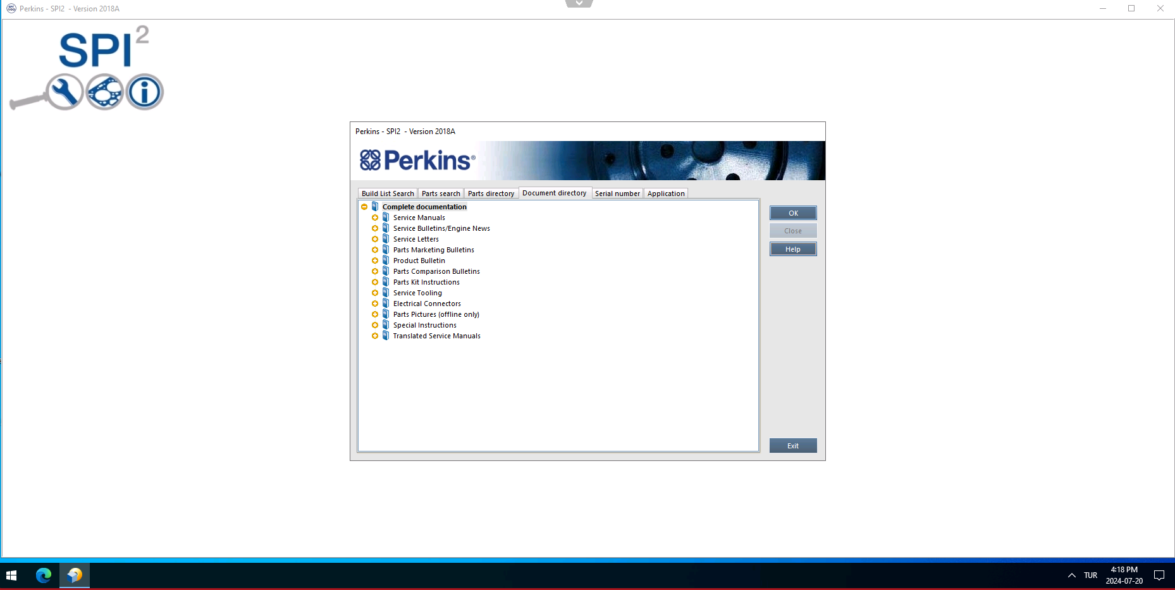The image size is (1175, 590).
Task: Select the Special Instructions label
Action: pos(425,325)
